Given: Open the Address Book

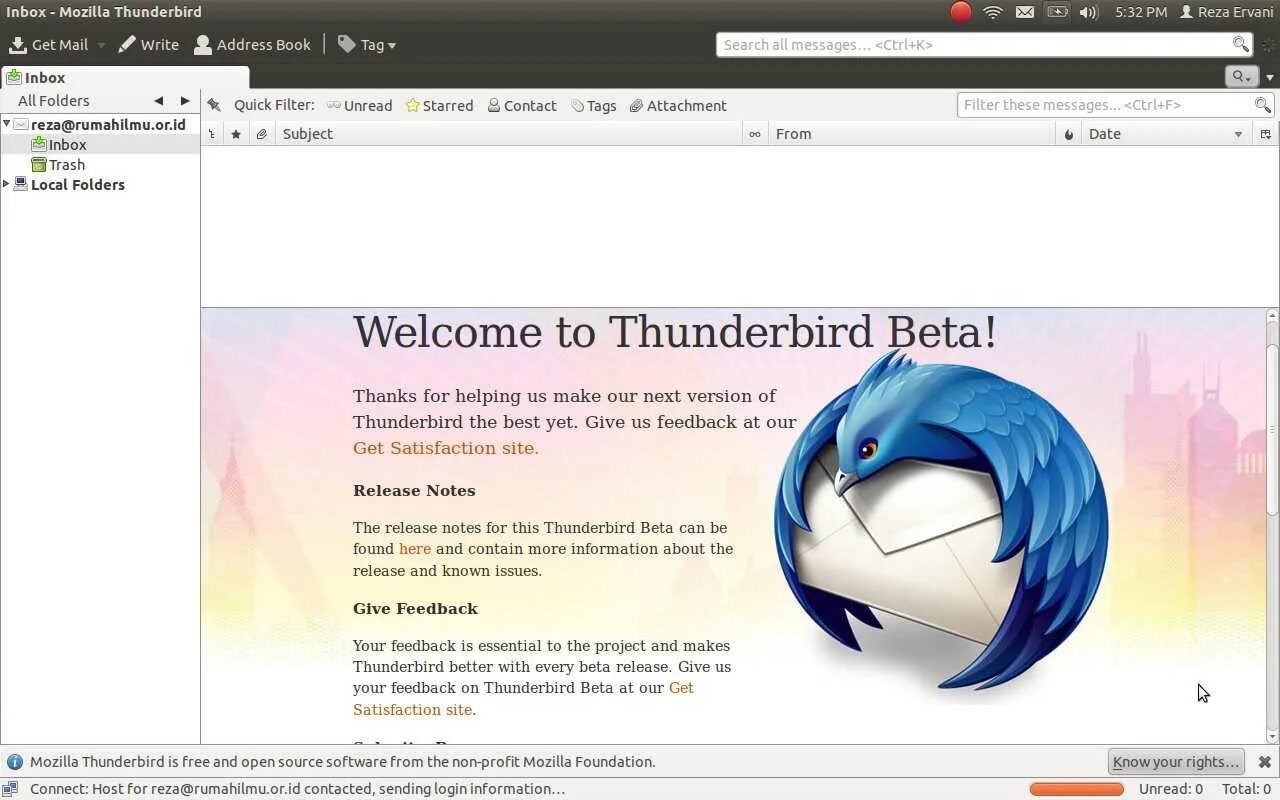Looking at the screenshot, I should coord(252,45).
